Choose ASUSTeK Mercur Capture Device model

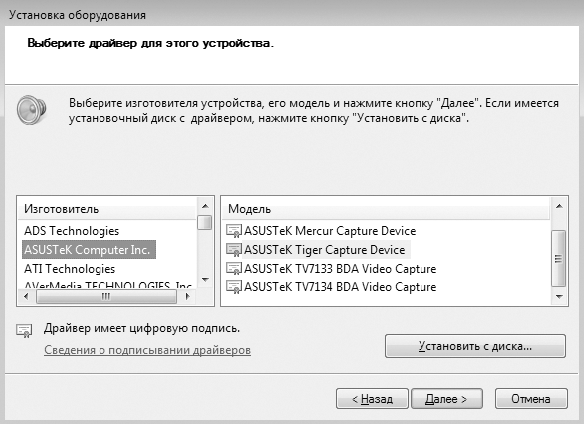330,231
